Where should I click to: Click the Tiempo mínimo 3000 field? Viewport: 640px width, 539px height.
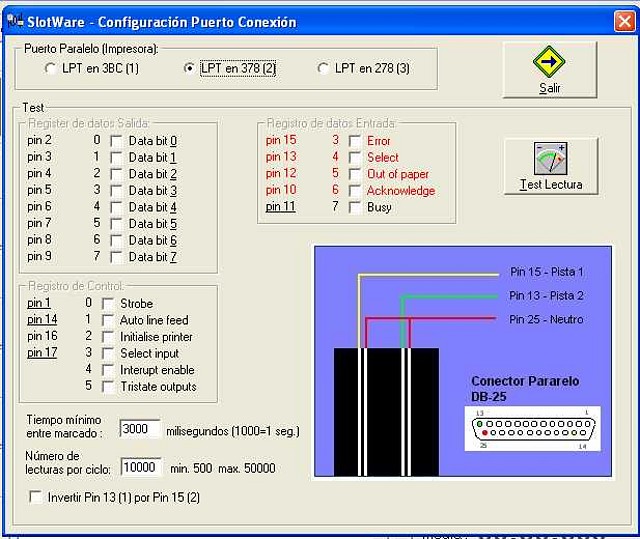point(140,429)
